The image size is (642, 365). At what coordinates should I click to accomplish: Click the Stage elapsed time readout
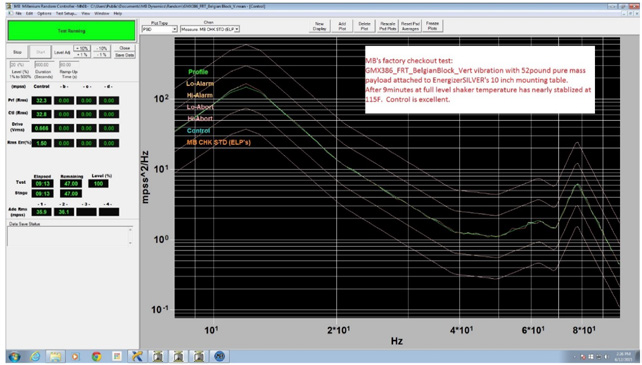pos(42,193)
